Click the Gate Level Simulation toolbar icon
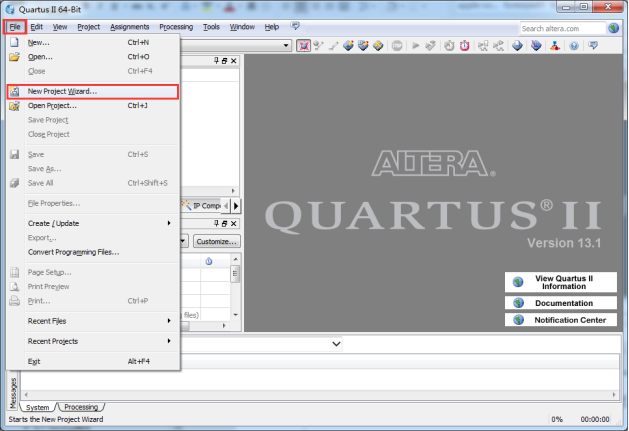 (499, 46)
